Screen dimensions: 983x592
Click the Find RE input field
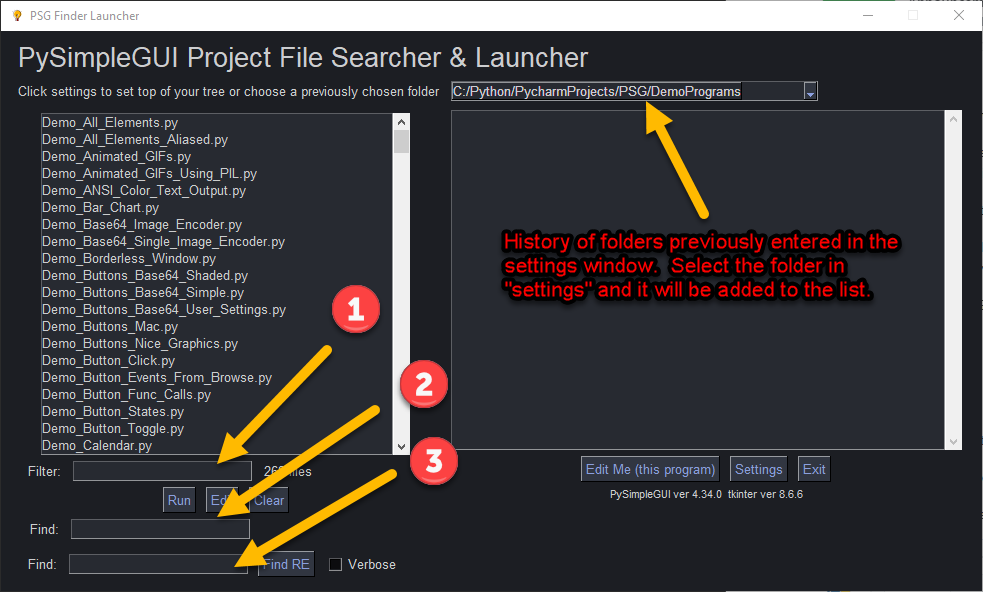point(158,564)
